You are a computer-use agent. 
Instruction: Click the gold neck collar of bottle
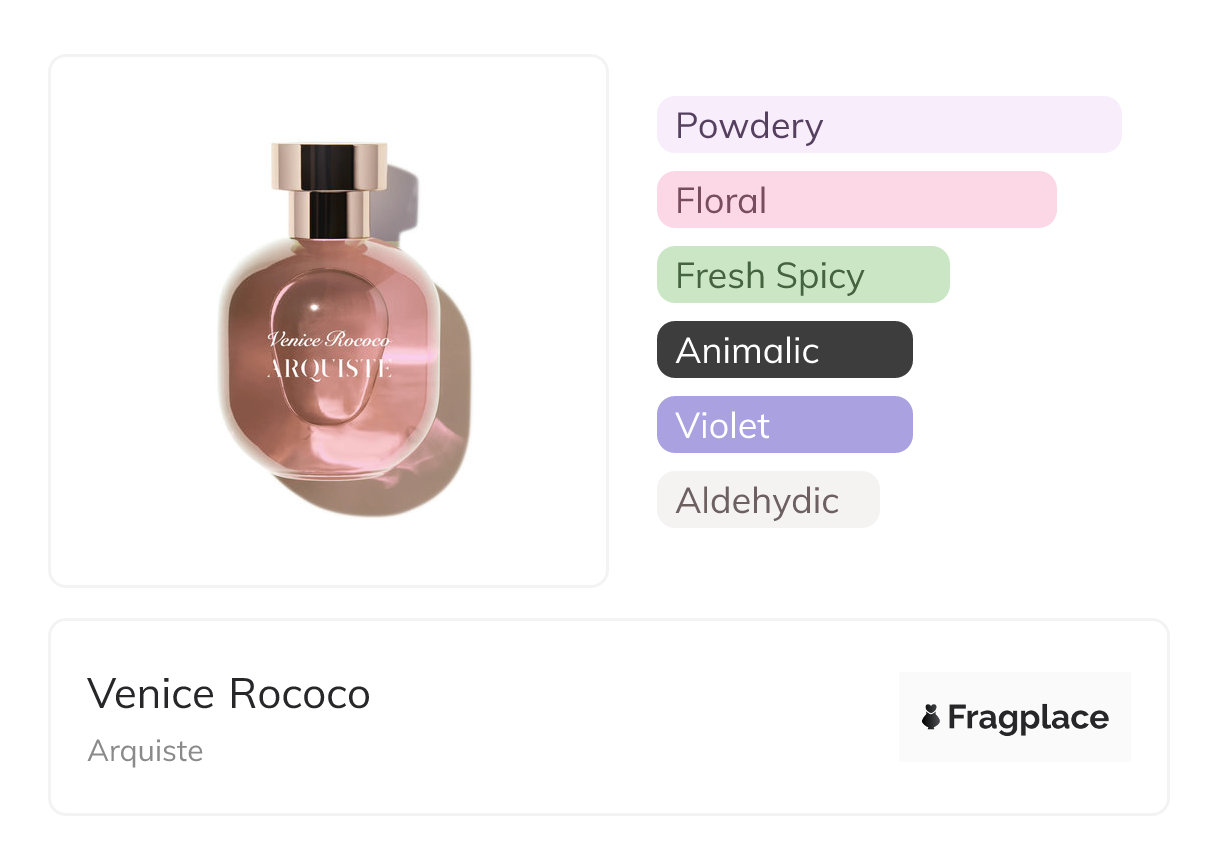329,214
